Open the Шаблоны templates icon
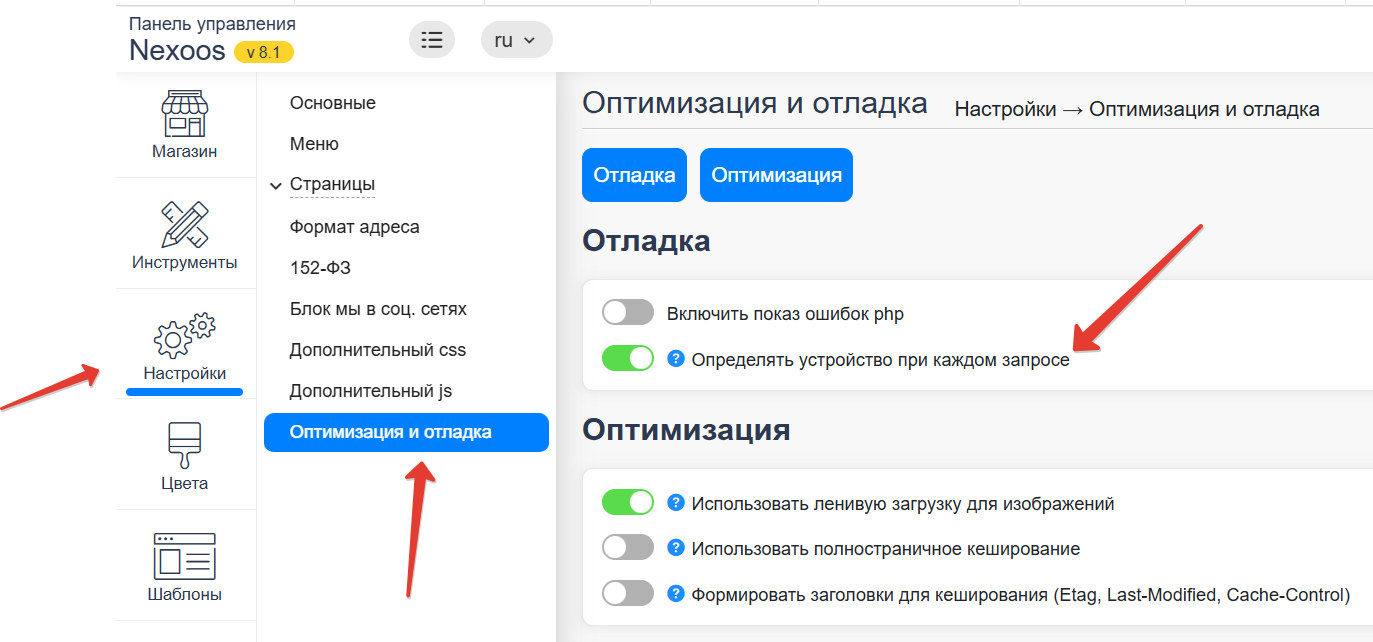1373x642 pixels. pos(184,555)
